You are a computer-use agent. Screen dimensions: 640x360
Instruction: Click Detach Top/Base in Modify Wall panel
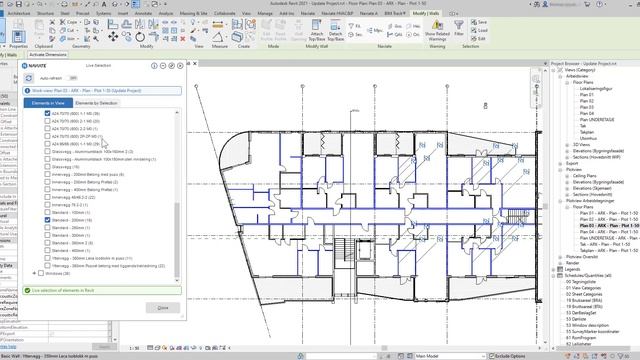336,30
